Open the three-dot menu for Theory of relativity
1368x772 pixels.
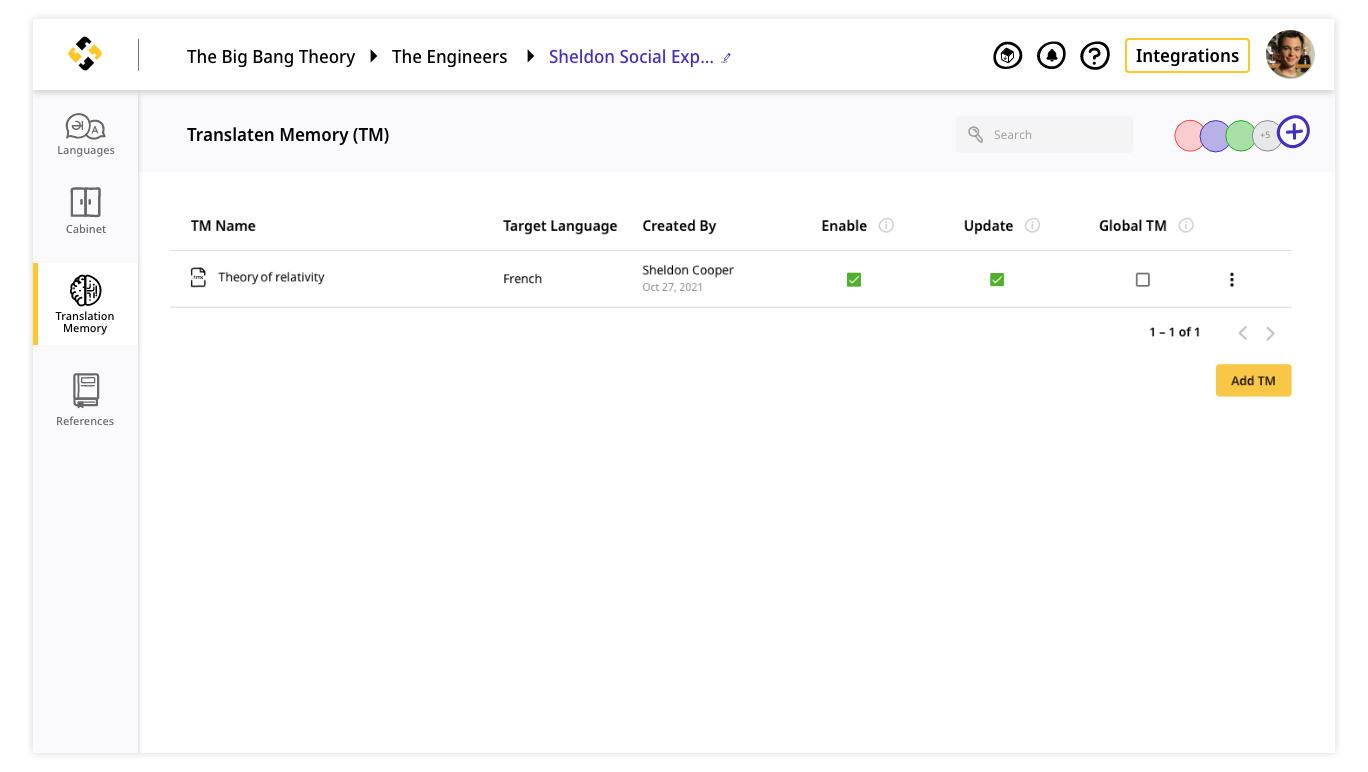(x=1232, y=280)
